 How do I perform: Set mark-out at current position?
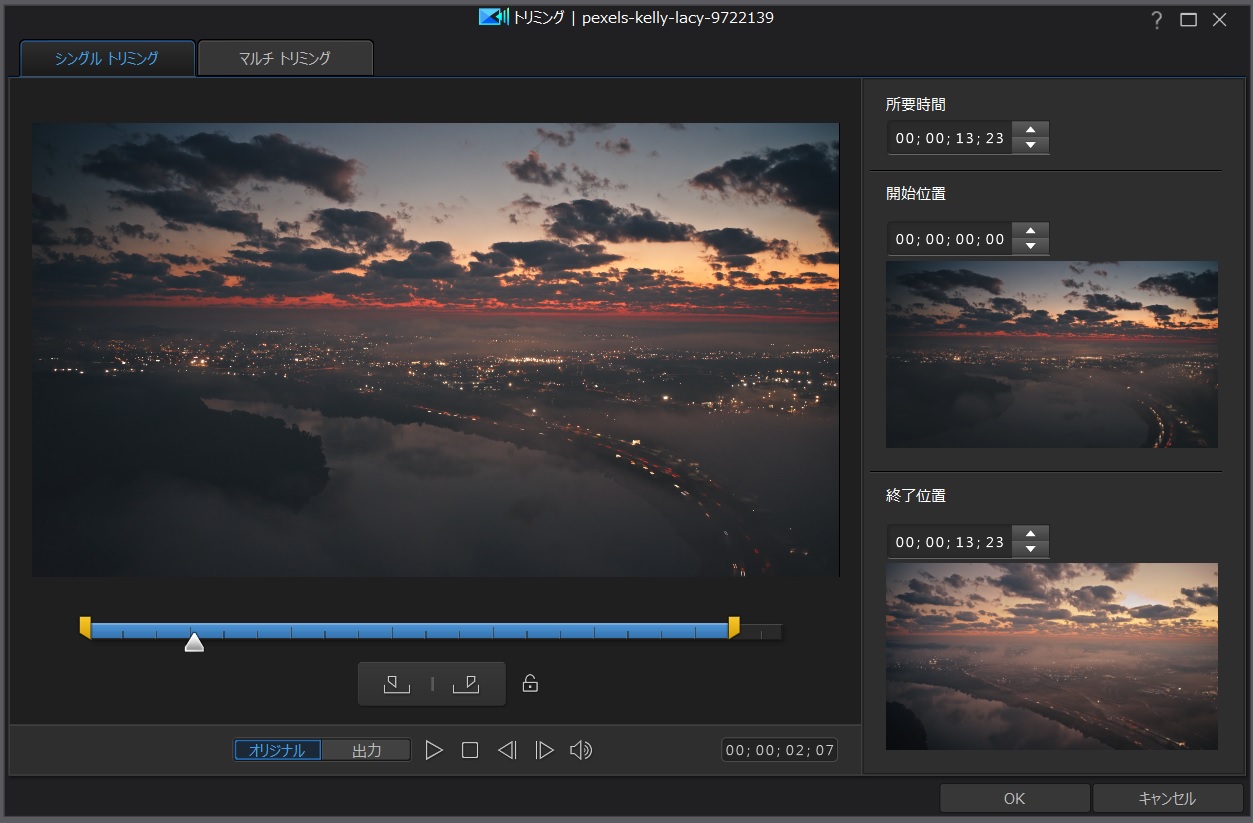point(466,684)
